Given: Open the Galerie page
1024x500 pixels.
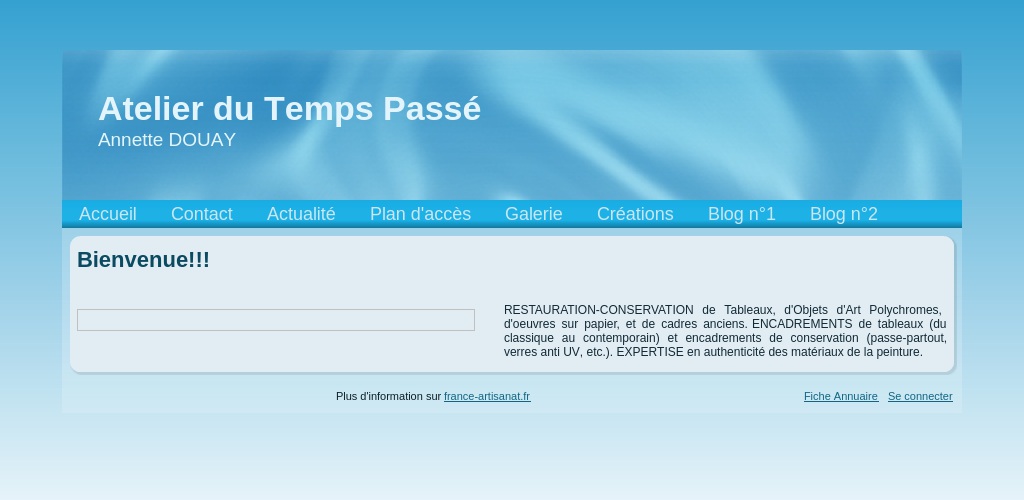Looking at the screenshot, I should point(534,214).
